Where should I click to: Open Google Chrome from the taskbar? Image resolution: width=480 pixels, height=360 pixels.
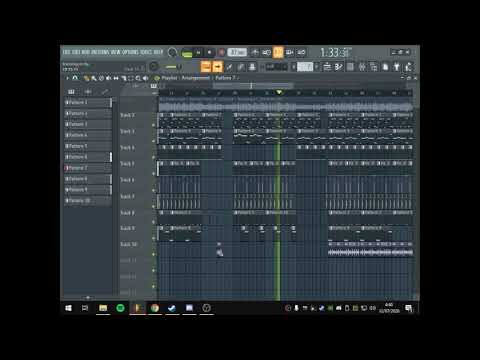(155, 308)
